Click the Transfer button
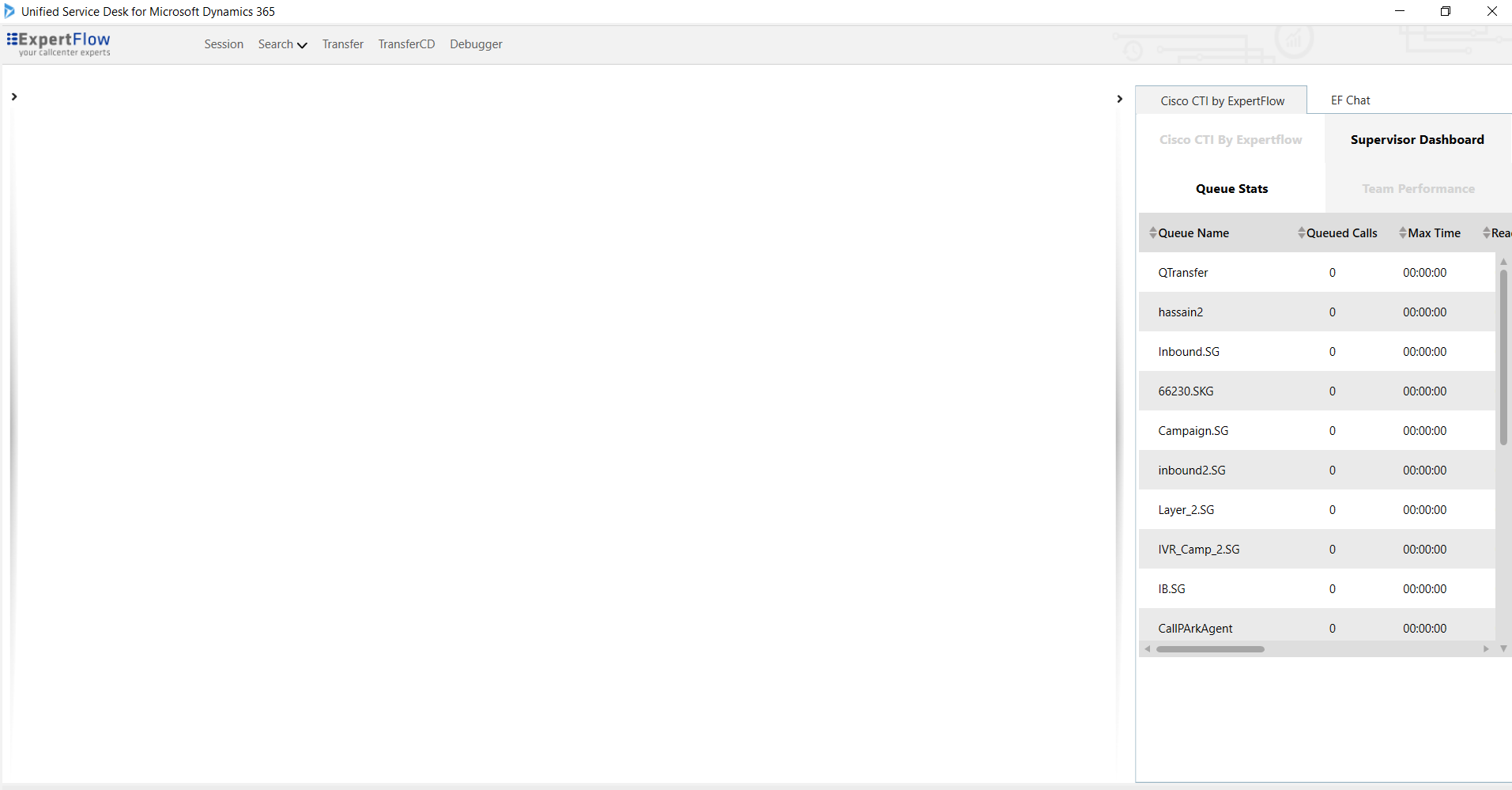Screen dimensions: 1512x790 point(342,44)
